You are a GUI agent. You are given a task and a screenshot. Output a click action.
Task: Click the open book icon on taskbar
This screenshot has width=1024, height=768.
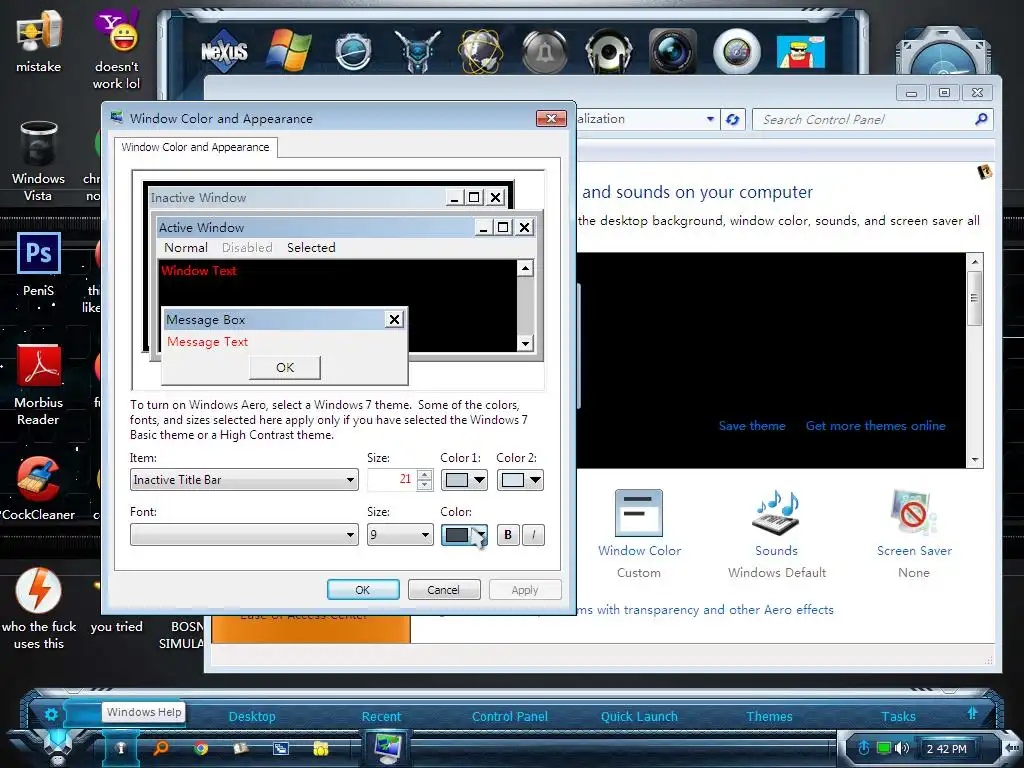(241, 748)
